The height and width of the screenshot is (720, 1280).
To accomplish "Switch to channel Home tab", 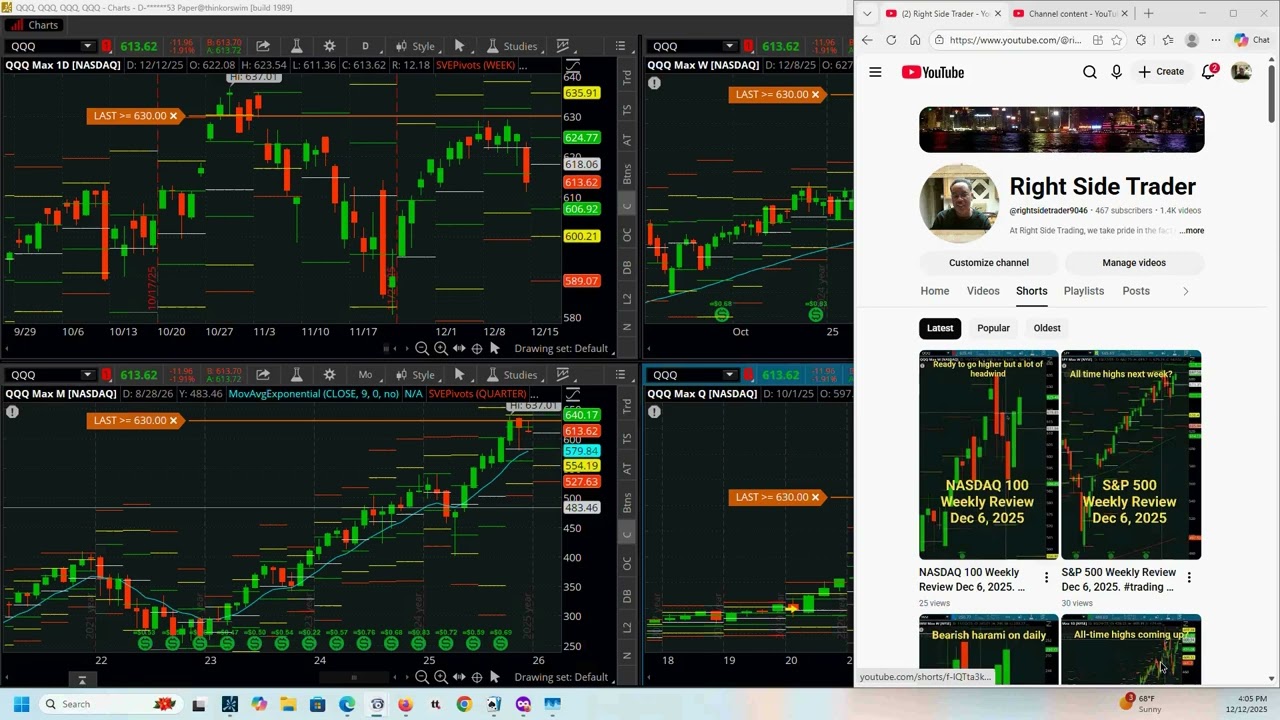I will (935, 291).
